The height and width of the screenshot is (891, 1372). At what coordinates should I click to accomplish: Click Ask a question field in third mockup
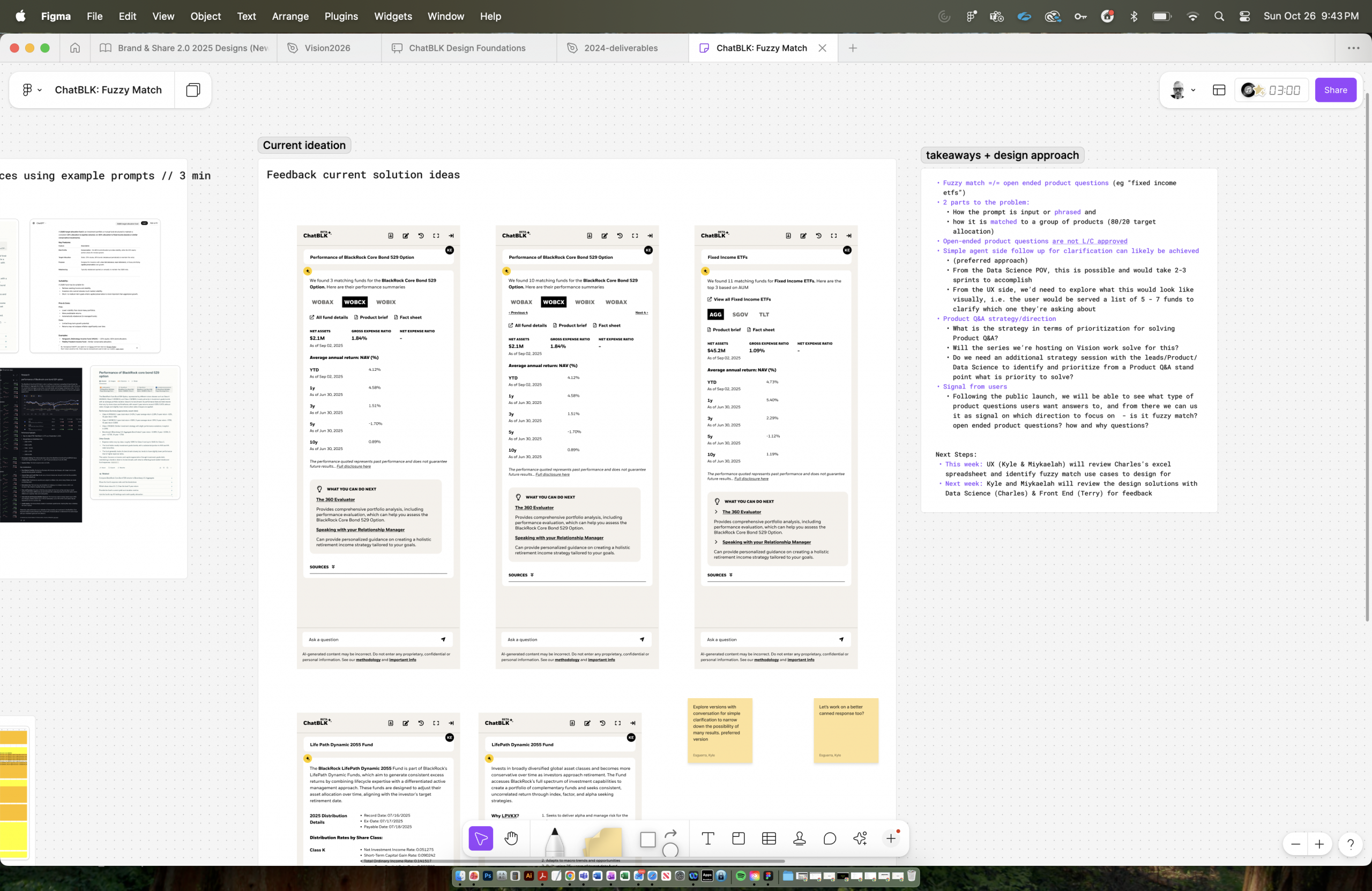776,639
